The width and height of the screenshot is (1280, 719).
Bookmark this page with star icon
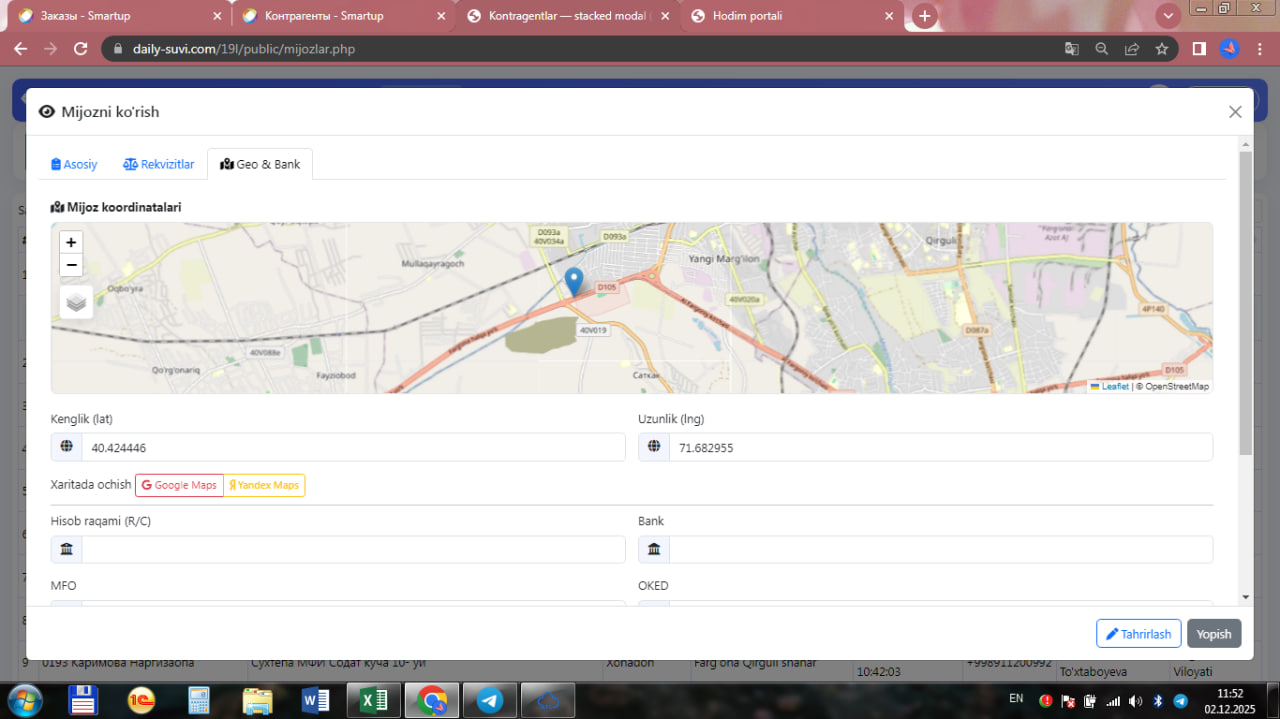pyautogui.click(x=1161, y=49)
